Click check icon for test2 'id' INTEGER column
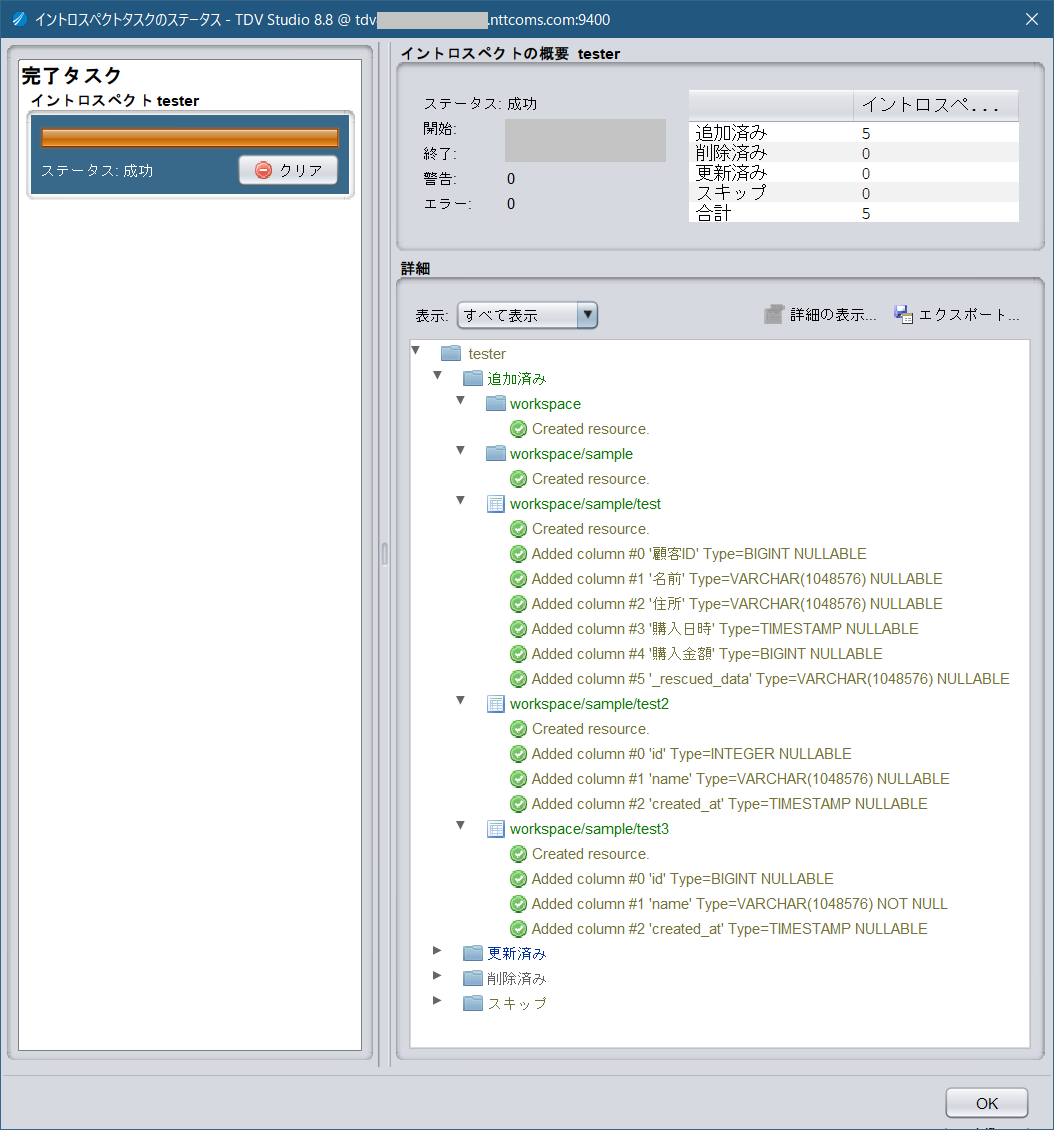The height and width of the screenshot is (1130, 1054). 518,754
